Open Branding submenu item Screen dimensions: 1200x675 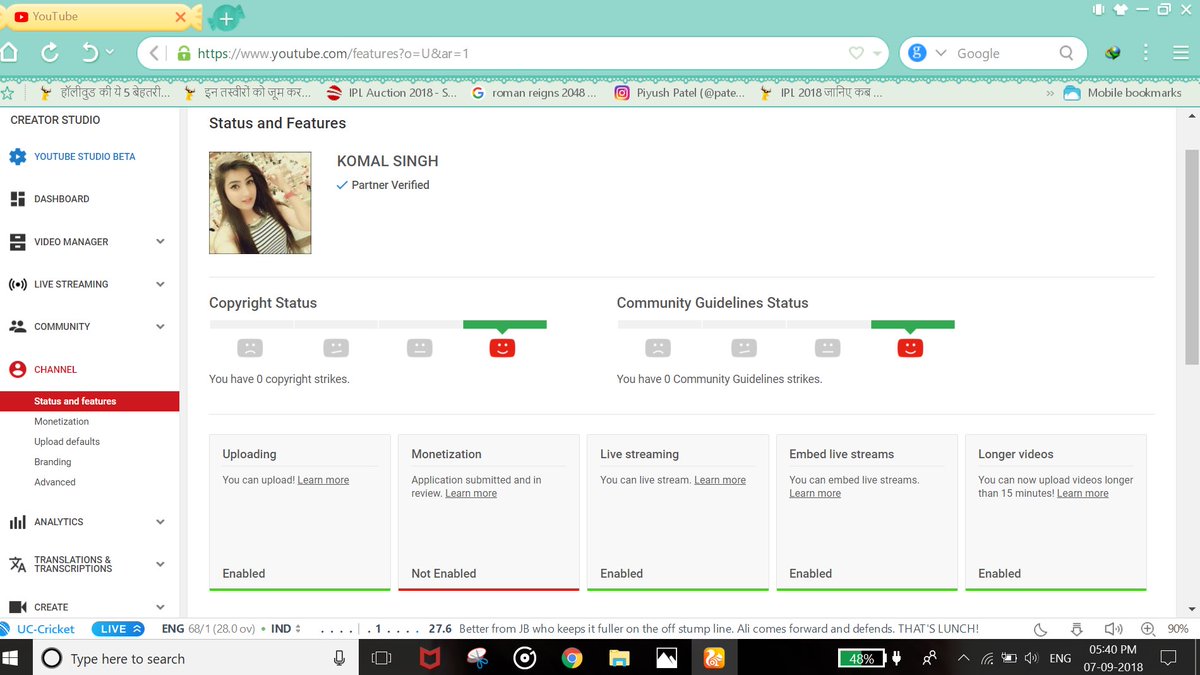pos(52,462)
